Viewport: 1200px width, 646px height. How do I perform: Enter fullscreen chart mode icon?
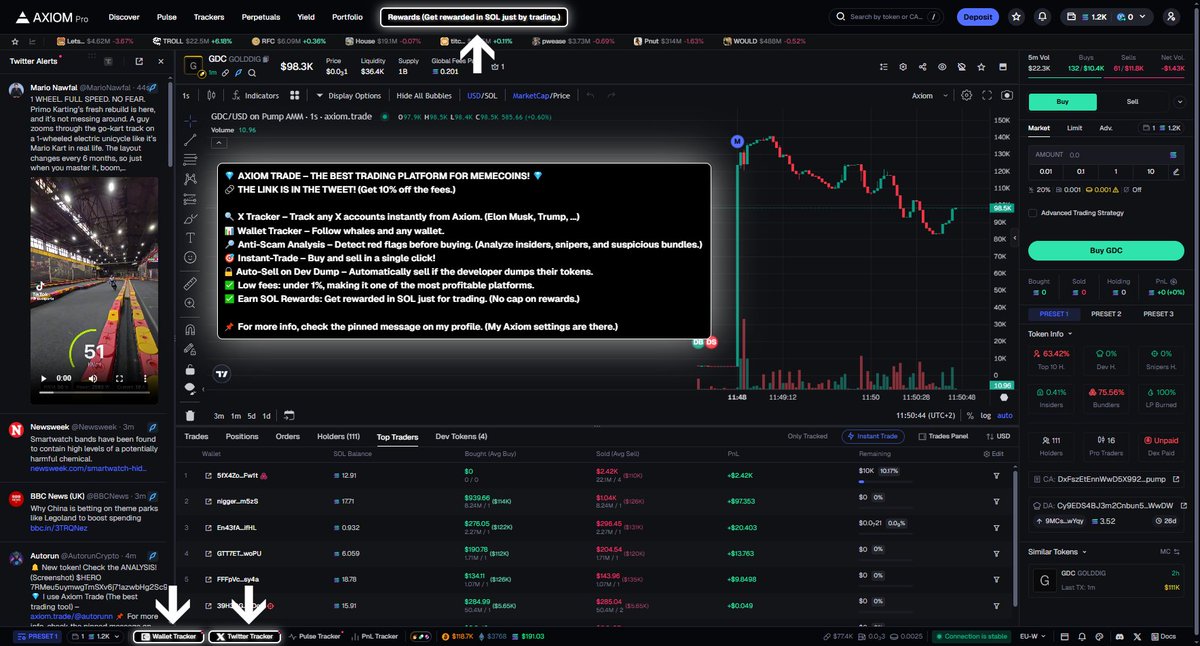click(x=986, y=96)
